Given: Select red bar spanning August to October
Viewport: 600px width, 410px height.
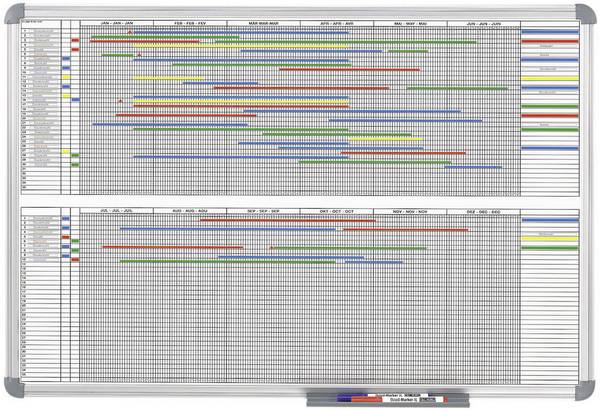Looking at the screenshot, I should (x=288, y=220).
